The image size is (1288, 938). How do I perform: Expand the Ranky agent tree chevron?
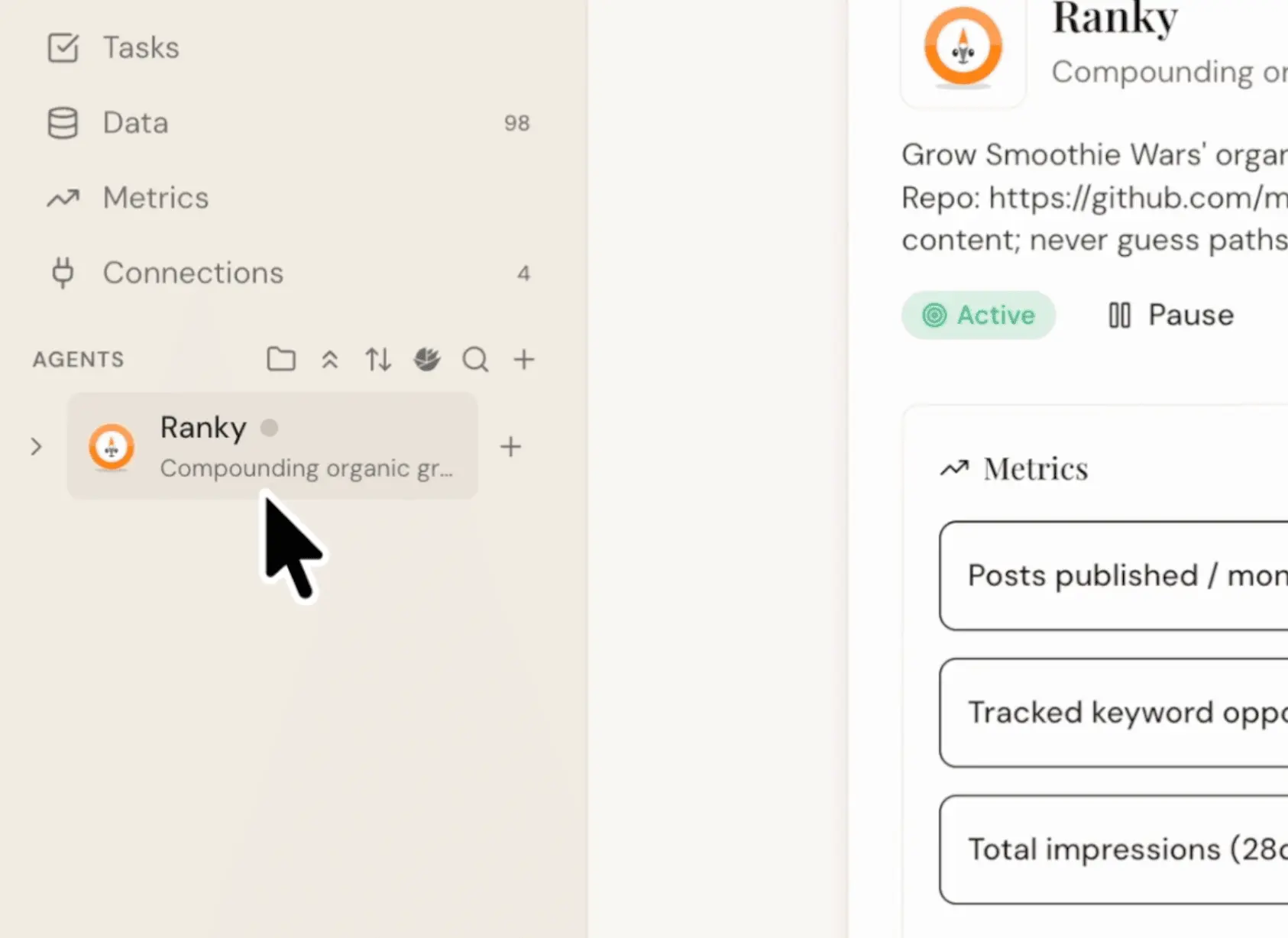pyautogui.click(x=36, y=446)
